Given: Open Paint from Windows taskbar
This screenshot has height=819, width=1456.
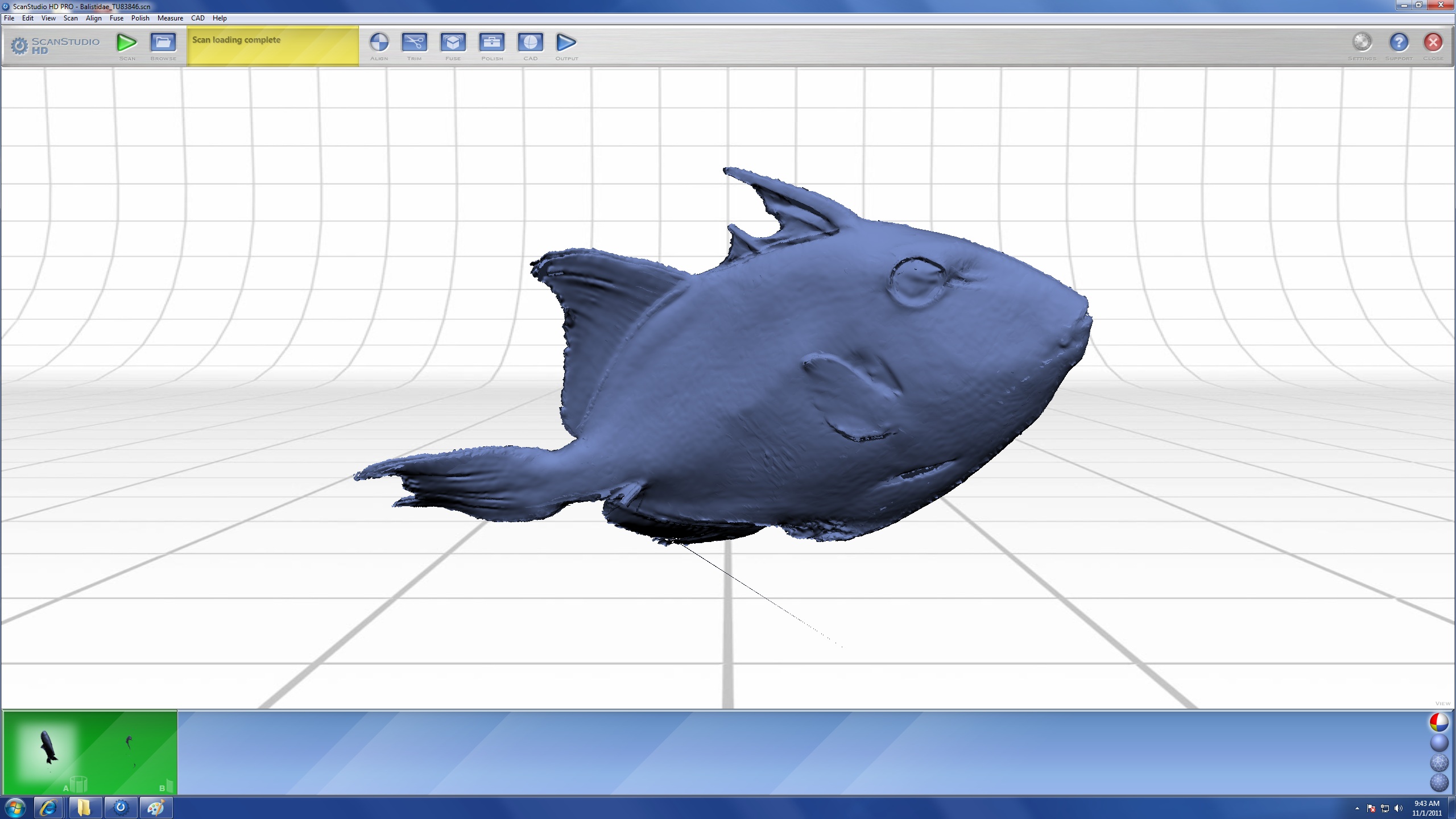Looking at the screenshot, I should [x=156, y=808].
